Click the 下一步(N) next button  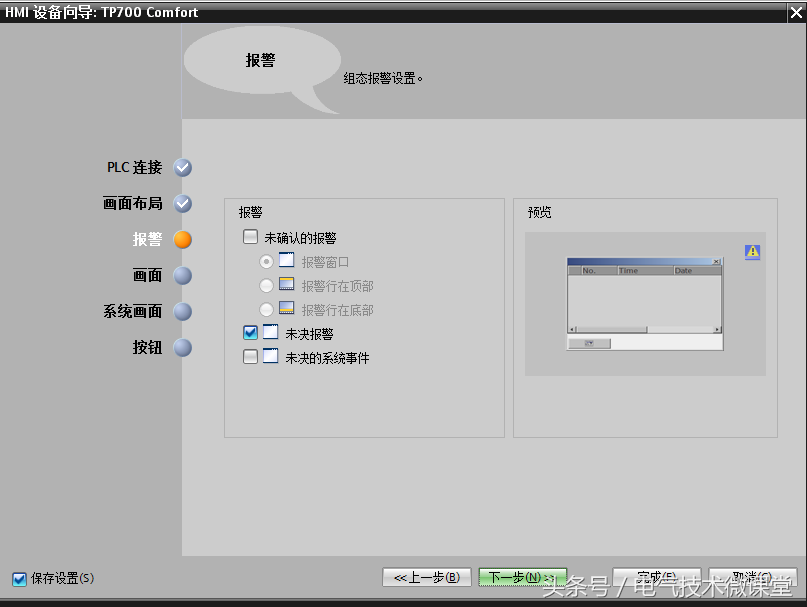522,577
